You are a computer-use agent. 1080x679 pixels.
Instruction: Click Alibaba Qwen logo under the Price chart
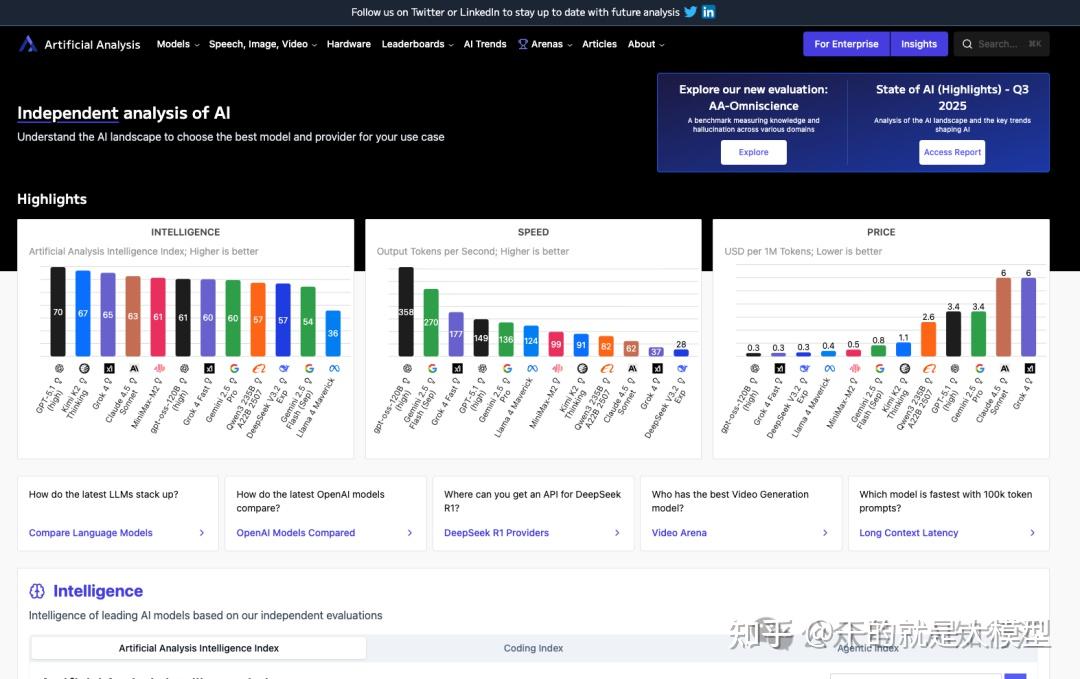pos(930,368)
